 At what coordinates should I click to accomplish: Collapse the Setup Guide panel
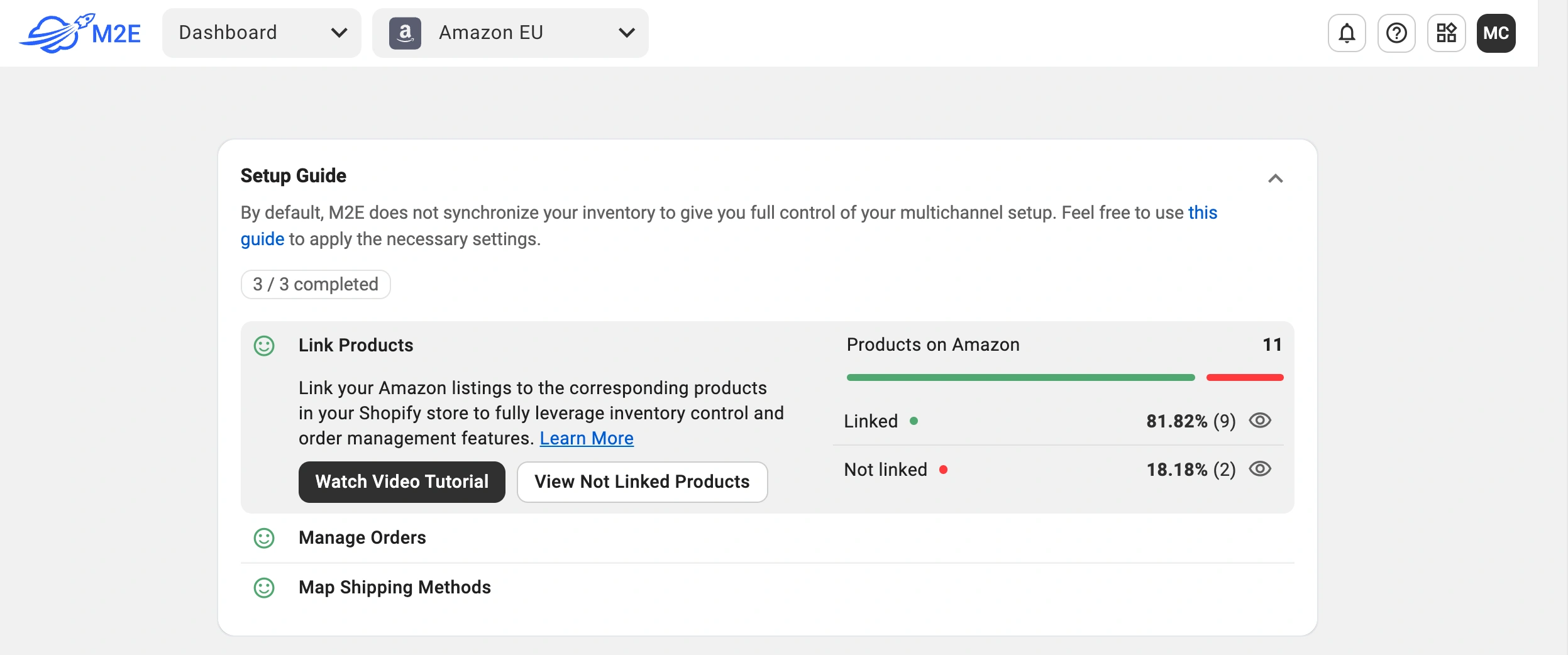(1275, 179)
